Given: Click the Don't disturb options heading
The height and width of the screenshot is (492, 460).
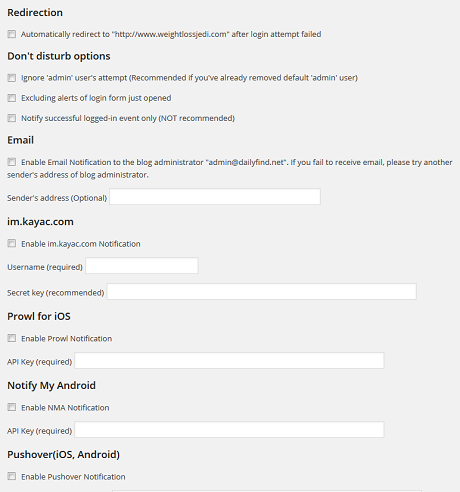Looking at the screenshot, I should [59, 56].
